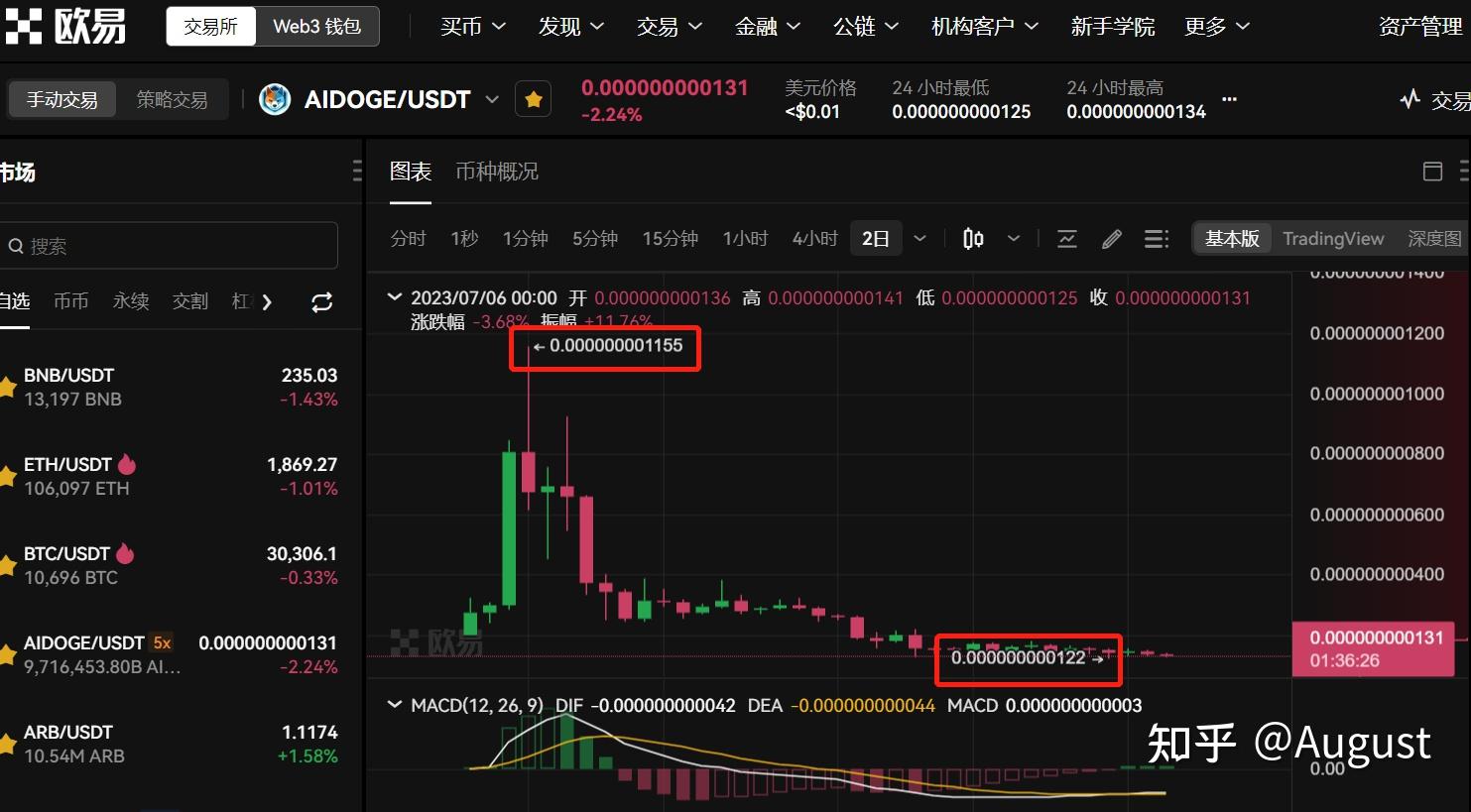Click current price label on price axis
Image resolution: width=1471 pixels, height=812 pixels.
1374,649
